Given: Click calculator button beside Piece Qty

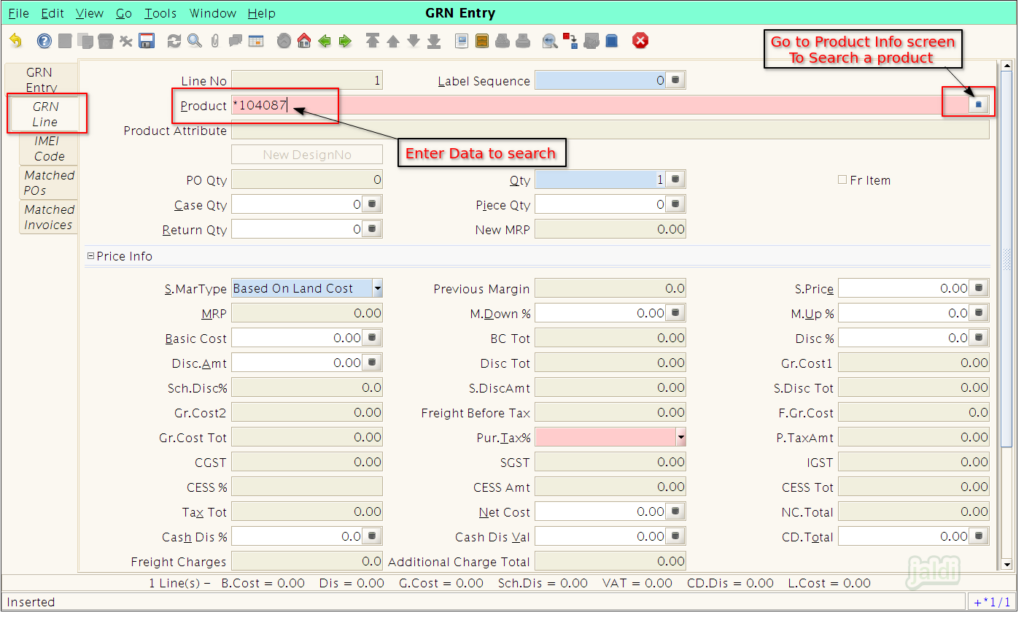Looking at the screenshot, I should pos(676,204).
